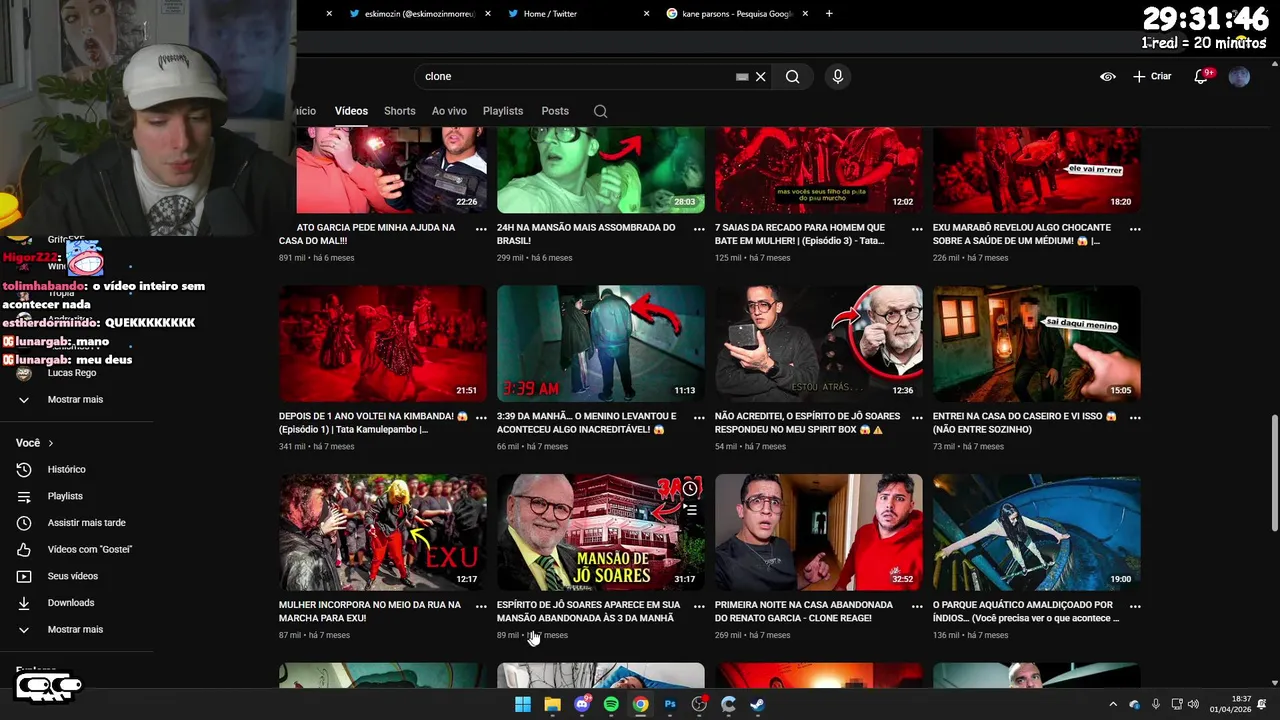Click the Criar button
The width and height of the screenshot is (1280, 720).
(x=1152, y=76)
